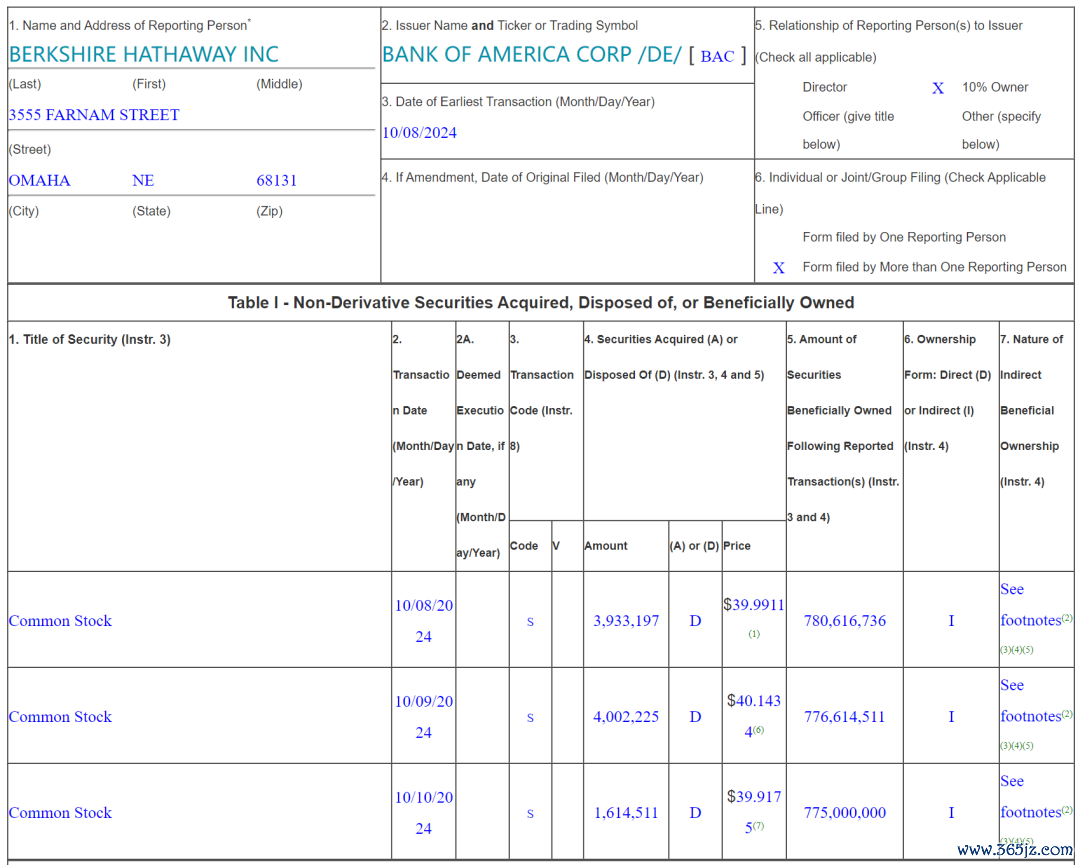Select transaction date 10/09/2024 in table
Screen dimensions: 1080x865
424,717
